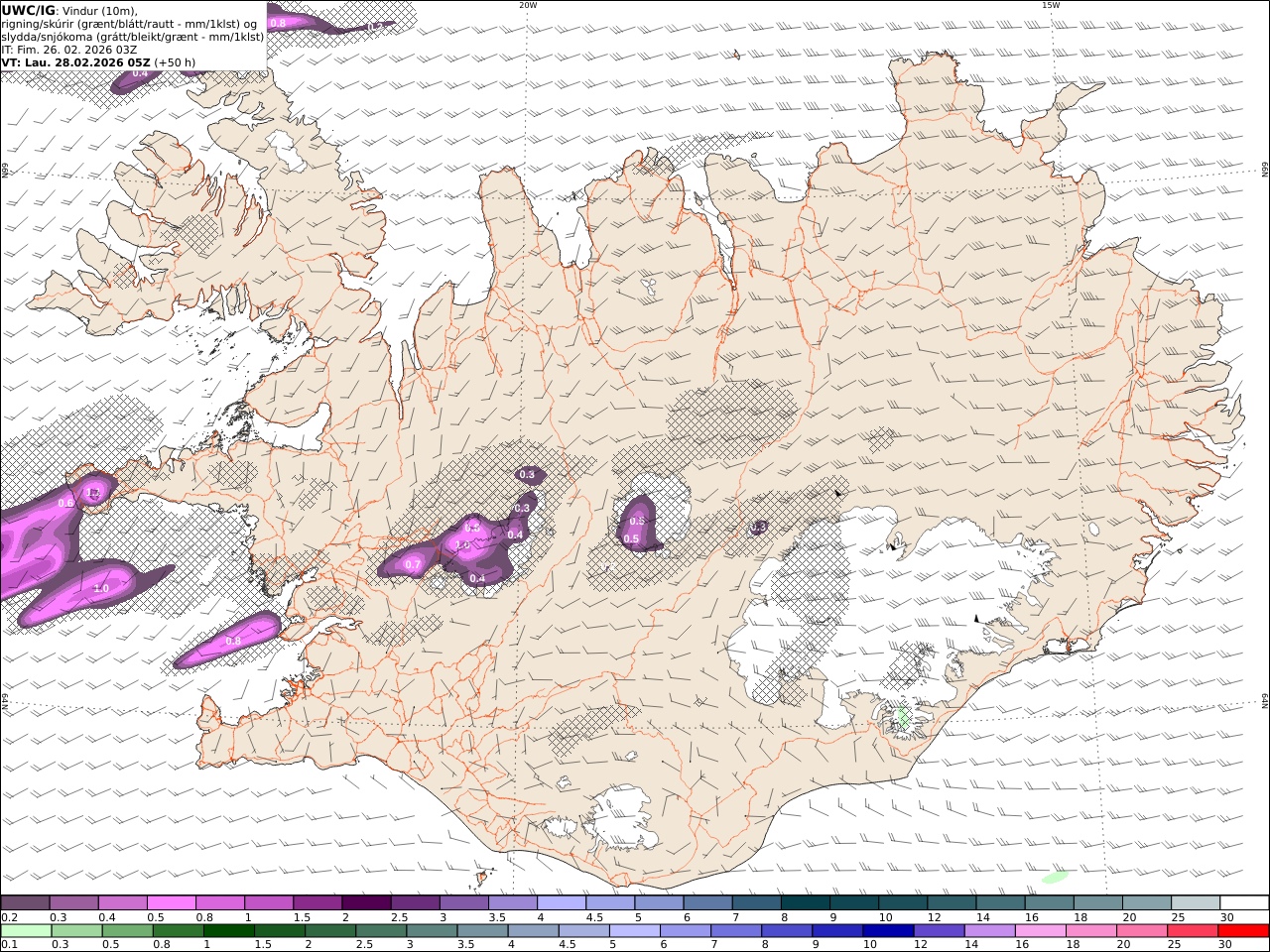Click the 1.2 snowfall contour label
Screen dimensions: 1270x952
coord(94,492)
